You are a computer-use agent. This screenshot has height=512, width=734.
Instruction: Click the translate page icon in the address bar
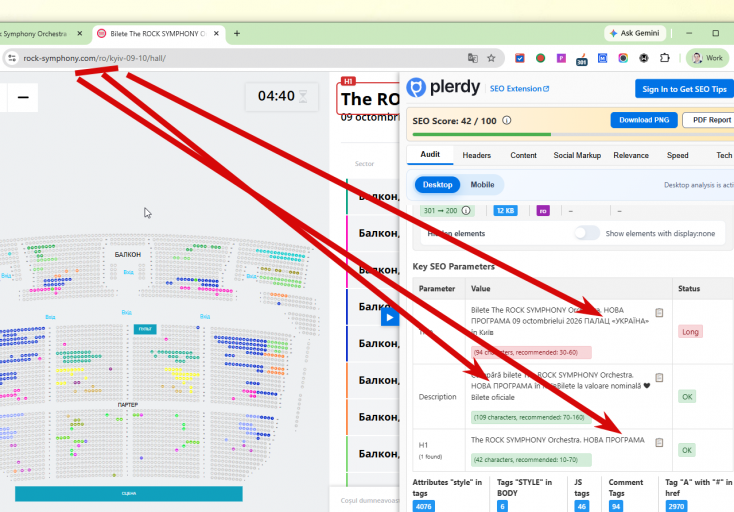pos(473,58)
